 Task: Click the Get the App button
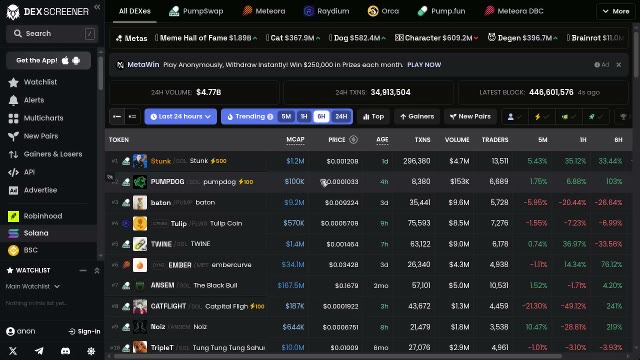[49, 60]
